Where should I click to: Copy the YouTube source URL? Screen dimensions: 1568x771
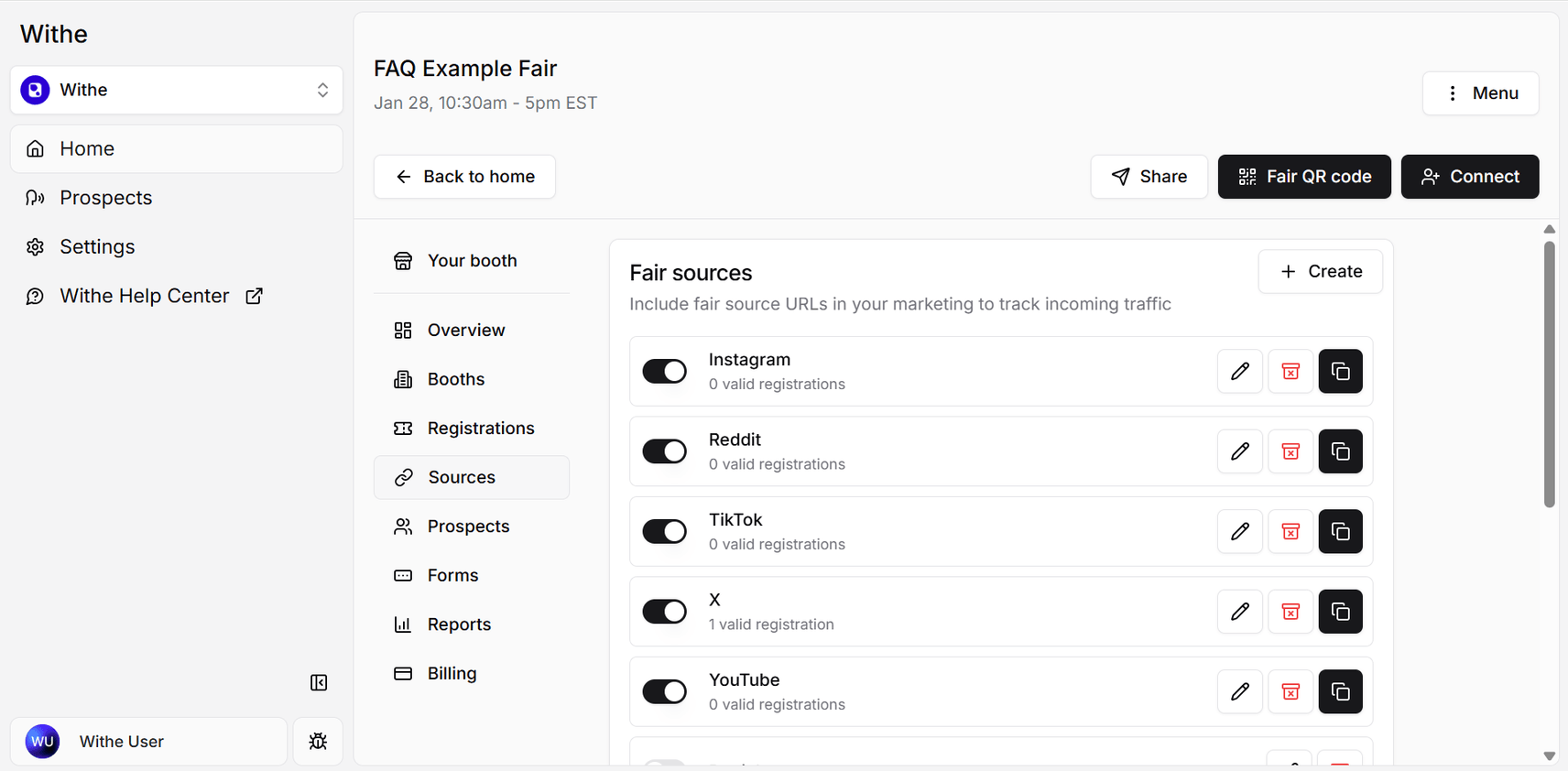coord(1341,692)
